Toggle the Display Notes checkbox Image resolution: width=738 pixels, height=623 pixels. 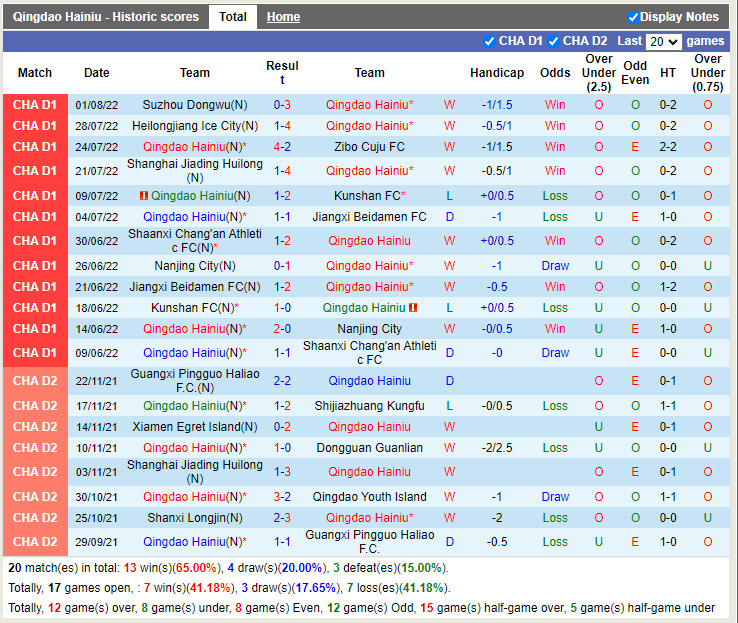tap(633, 17)
